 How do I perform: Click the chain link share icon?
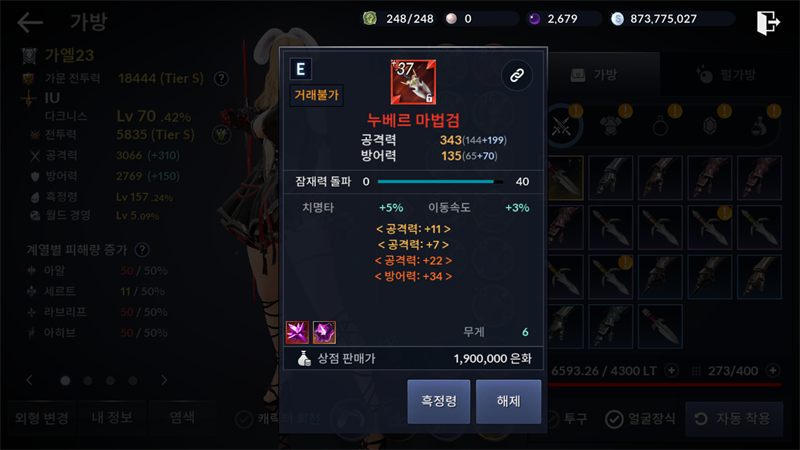tap(517, 76)
